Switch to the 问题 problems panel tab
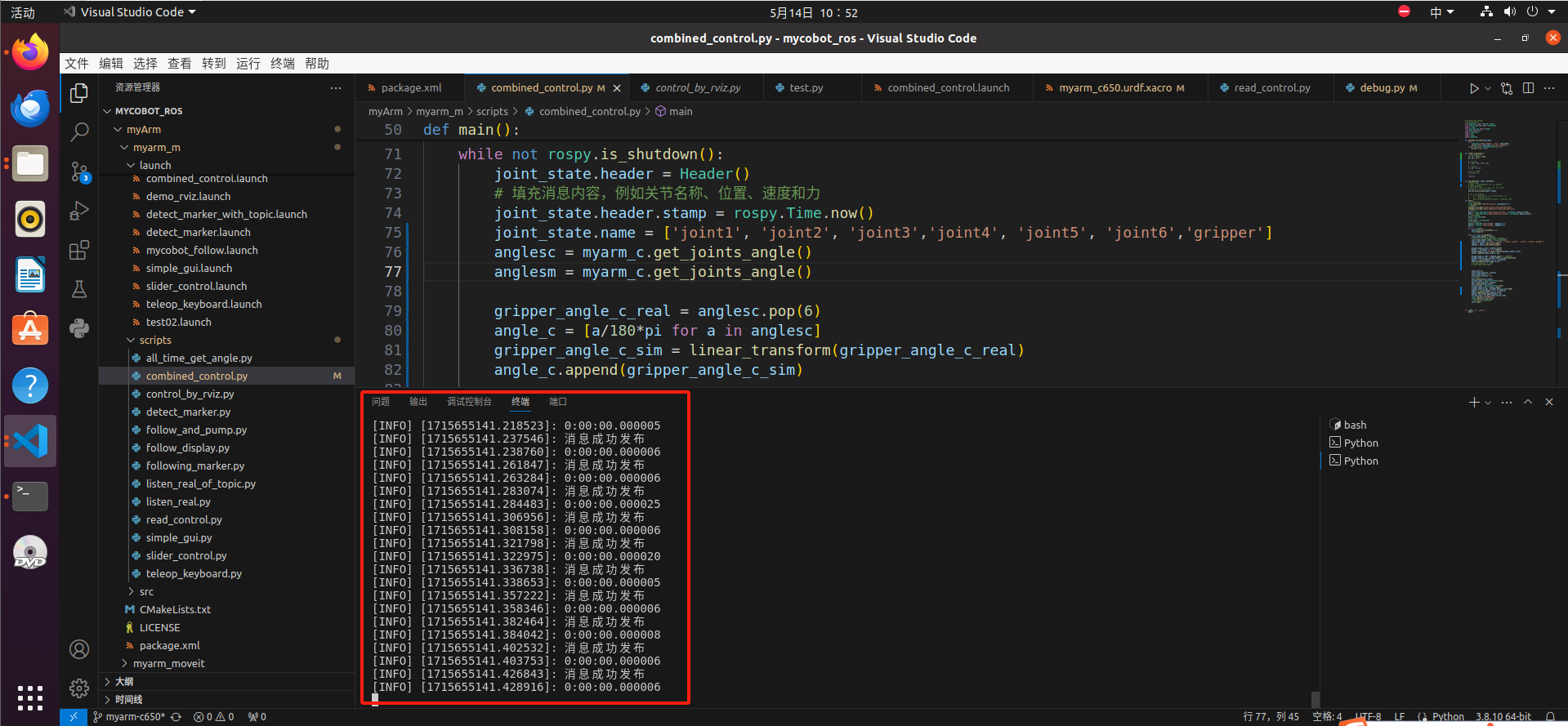1568x726 pixels. click(381, 402)
